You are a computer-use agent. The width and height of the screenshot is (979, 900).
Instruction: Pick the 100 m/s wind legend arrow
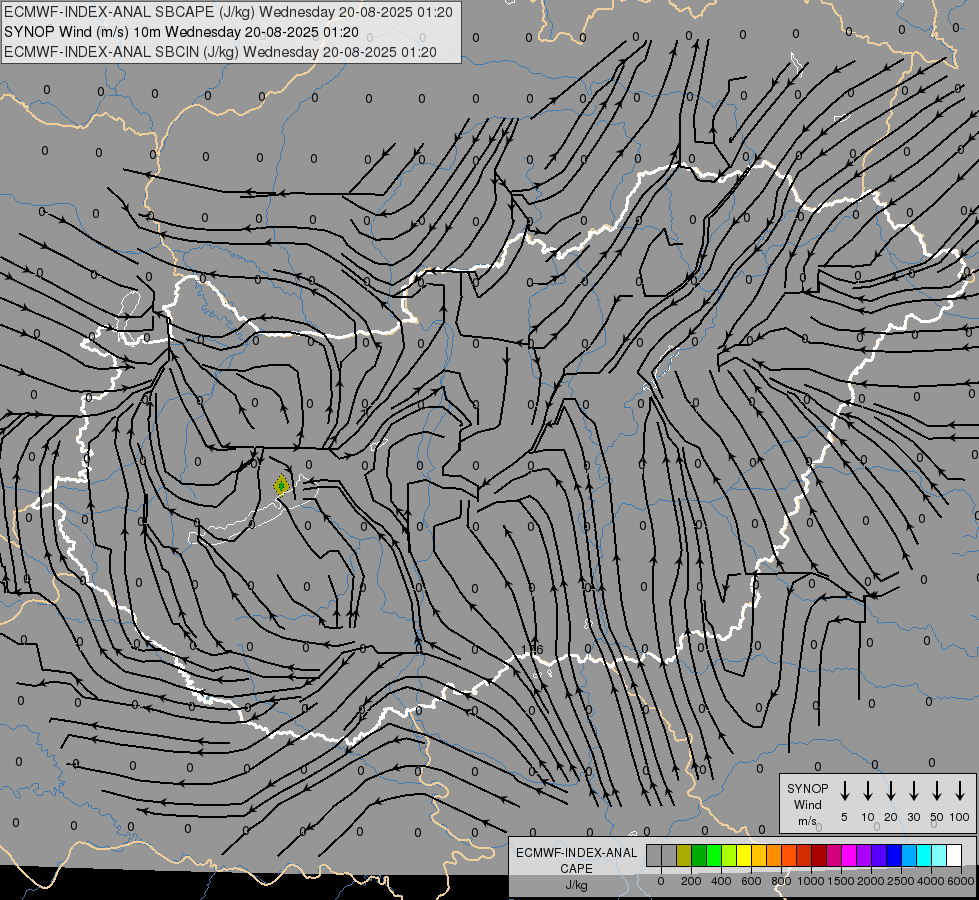[960, 791]
